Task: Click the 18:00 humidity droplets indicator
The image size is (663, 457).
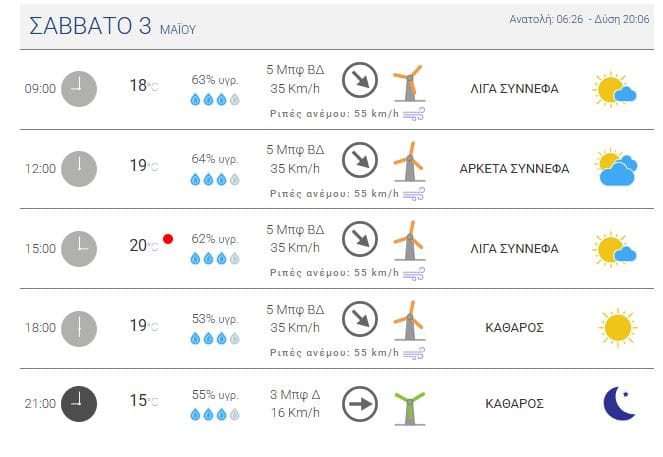Action: point(215,339)
